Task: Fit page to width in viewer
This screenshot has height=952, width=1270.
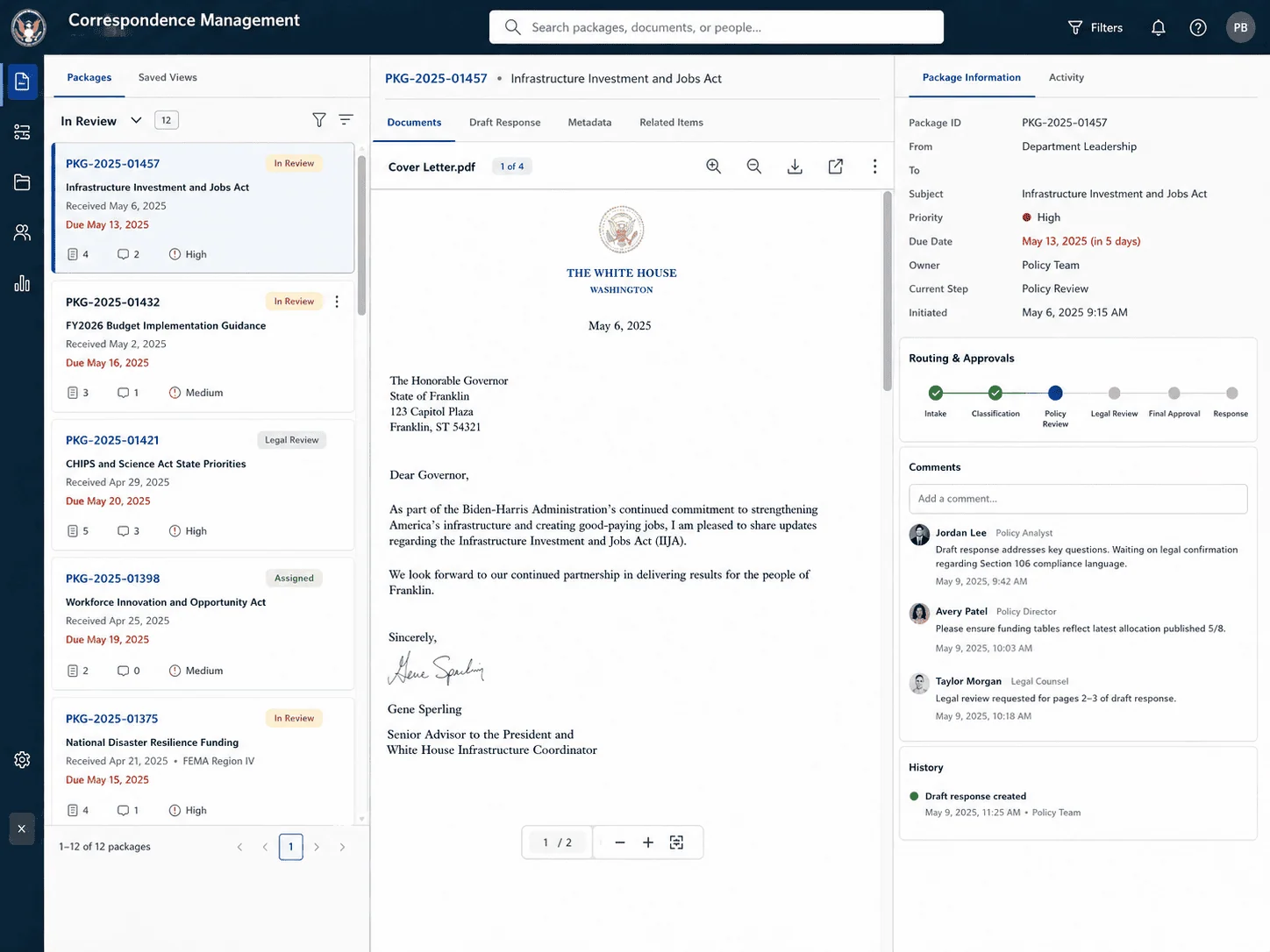Action: coord(676,842)
